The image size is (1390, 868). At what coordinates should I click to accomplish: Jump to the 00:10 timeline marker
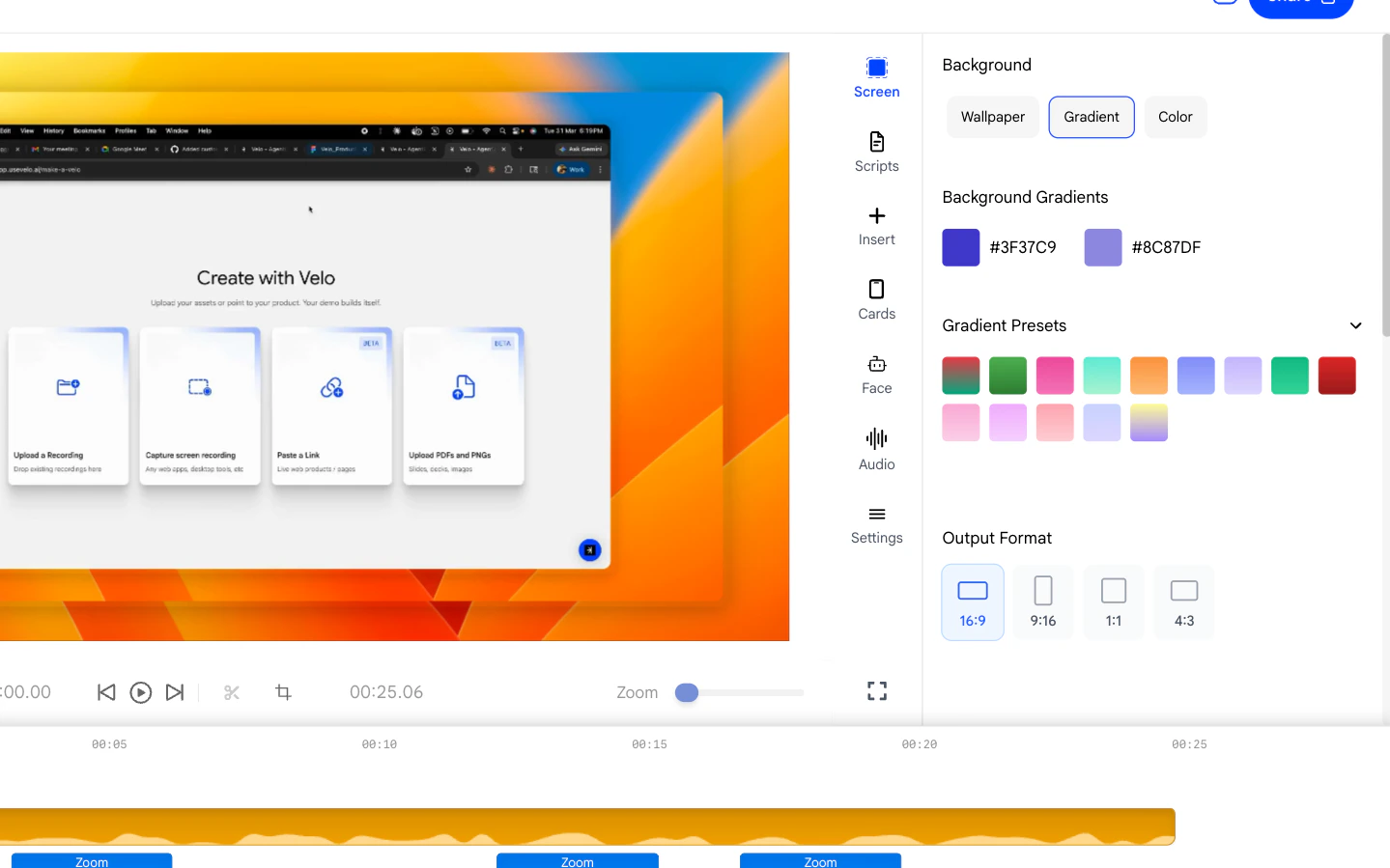click(380, 744)
